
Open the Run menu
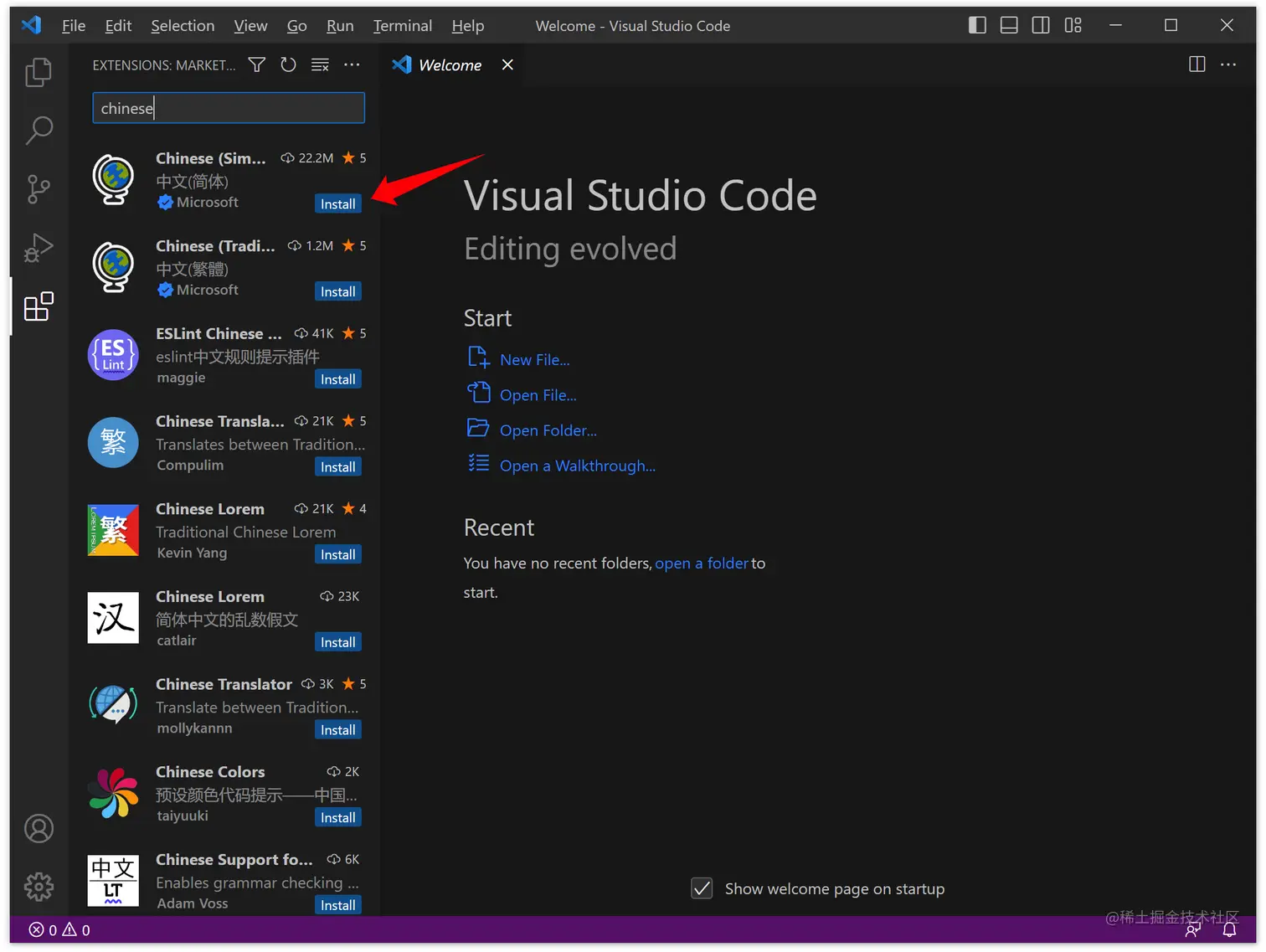coord(340,26)
